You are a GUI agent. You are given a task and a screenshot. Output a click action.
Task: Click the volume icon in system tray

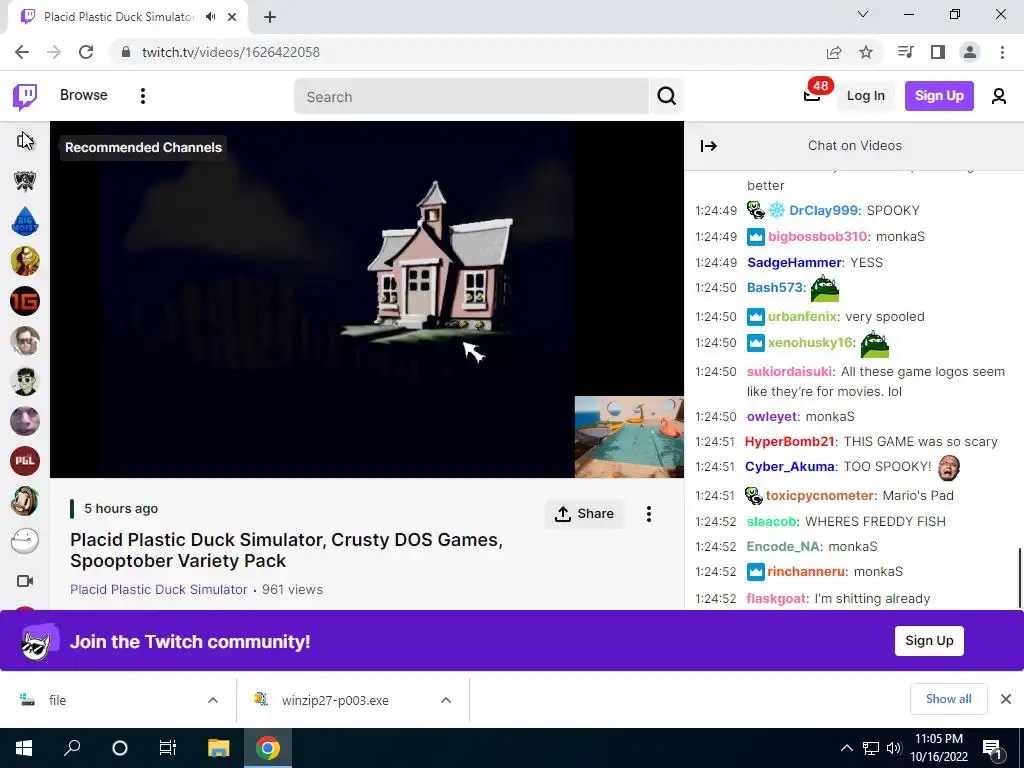tap(895, 748)
